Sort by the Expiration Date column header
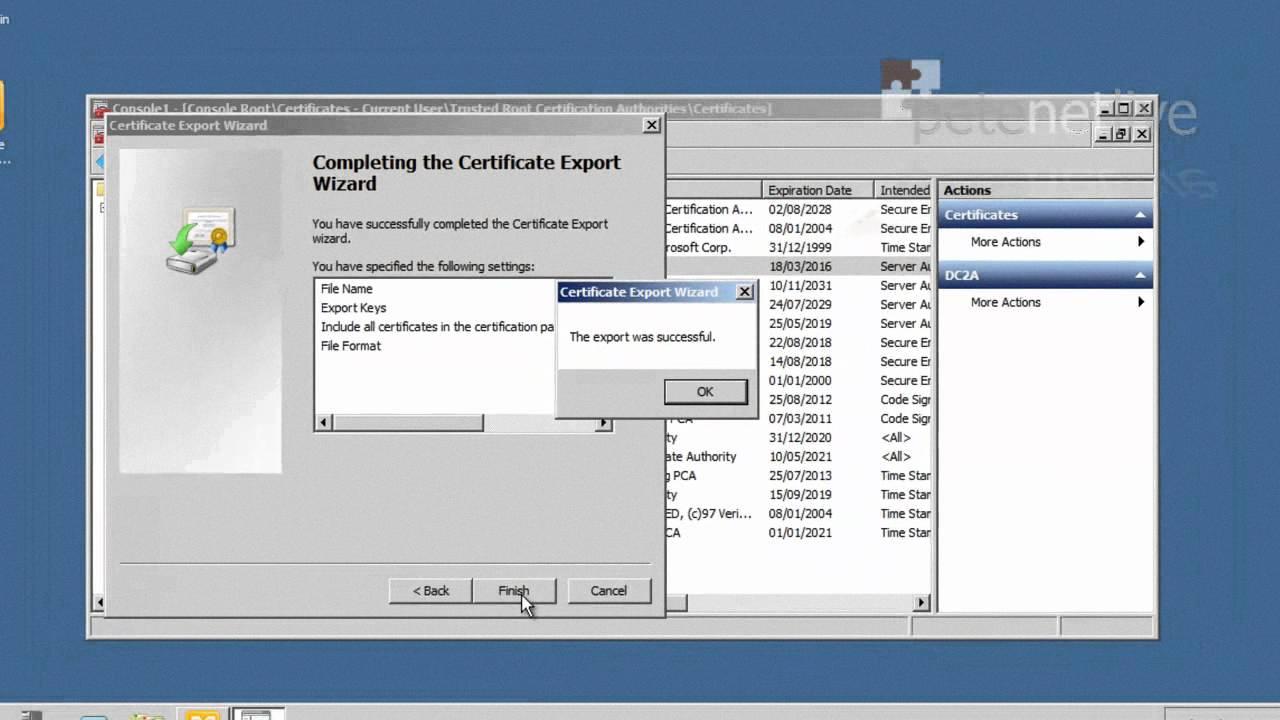1280x720 pixels. (810, 190)
